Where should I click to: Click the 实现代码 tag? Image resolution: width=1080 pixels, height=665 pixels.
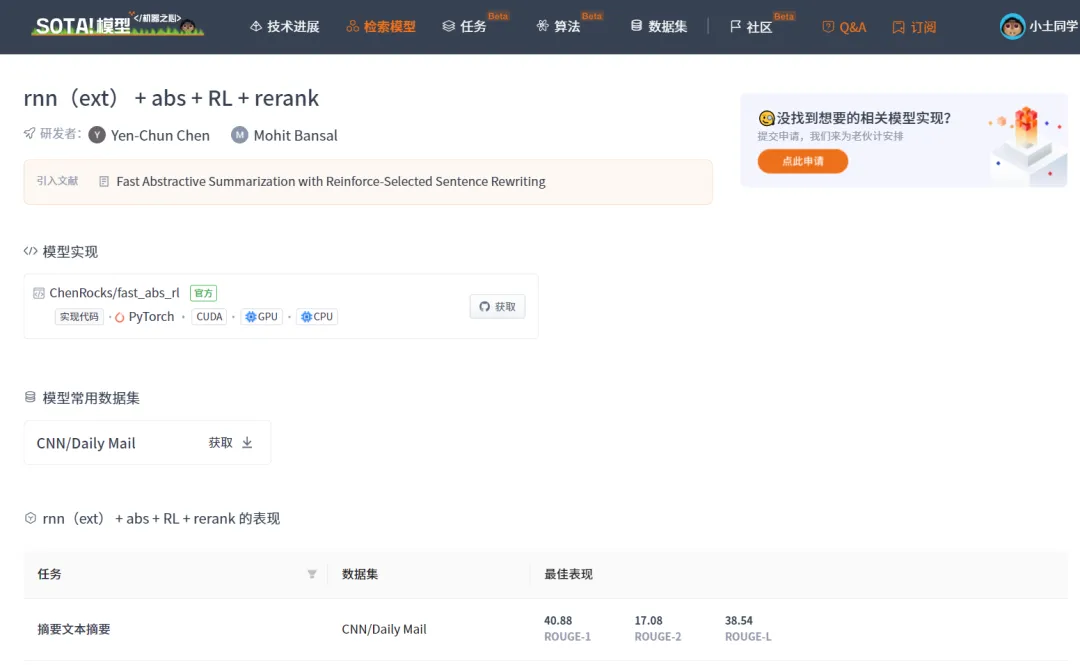pos(79,317)
